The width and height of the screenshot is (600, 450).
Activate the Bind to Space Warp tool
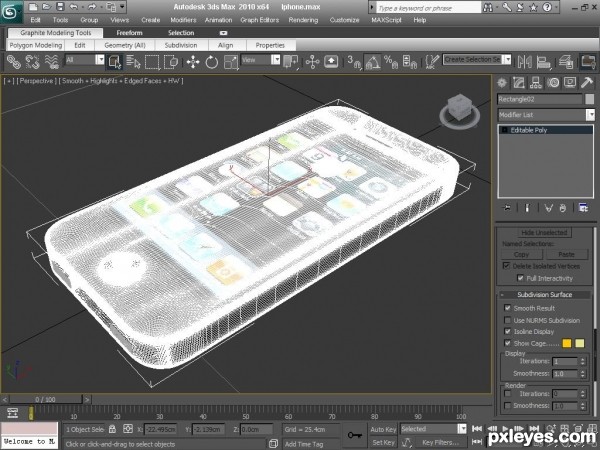click(52, 61)
